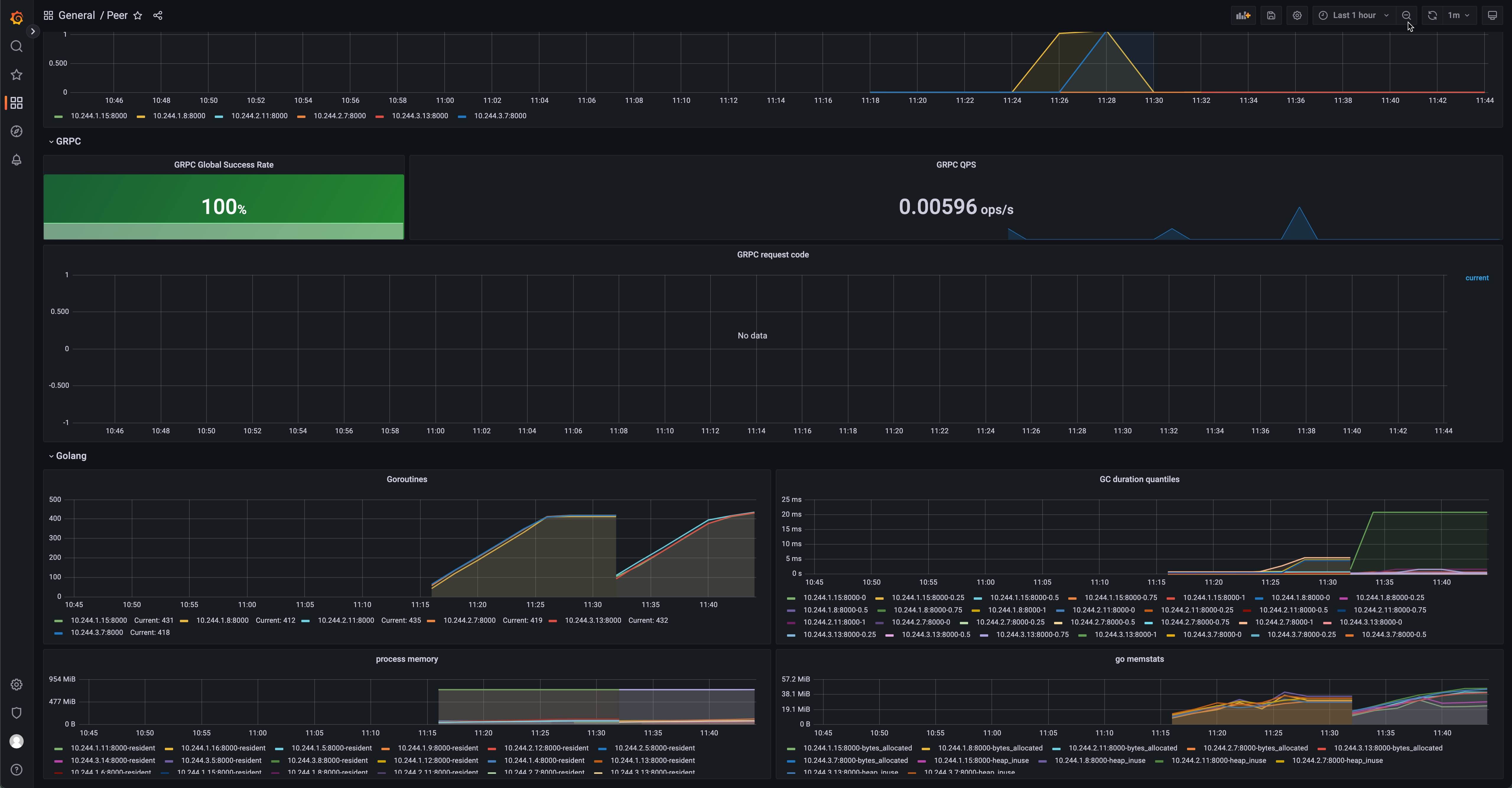
Task: Open the Search dashboards sidebar icon
Action: coord(17,46)
